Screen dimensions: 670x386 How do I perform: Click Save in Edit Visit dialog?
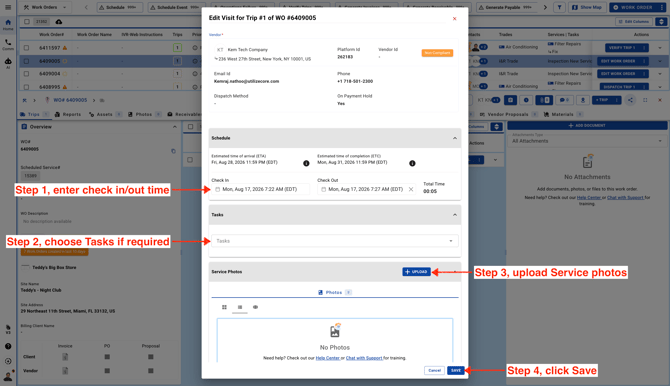[x=455, y=370]
